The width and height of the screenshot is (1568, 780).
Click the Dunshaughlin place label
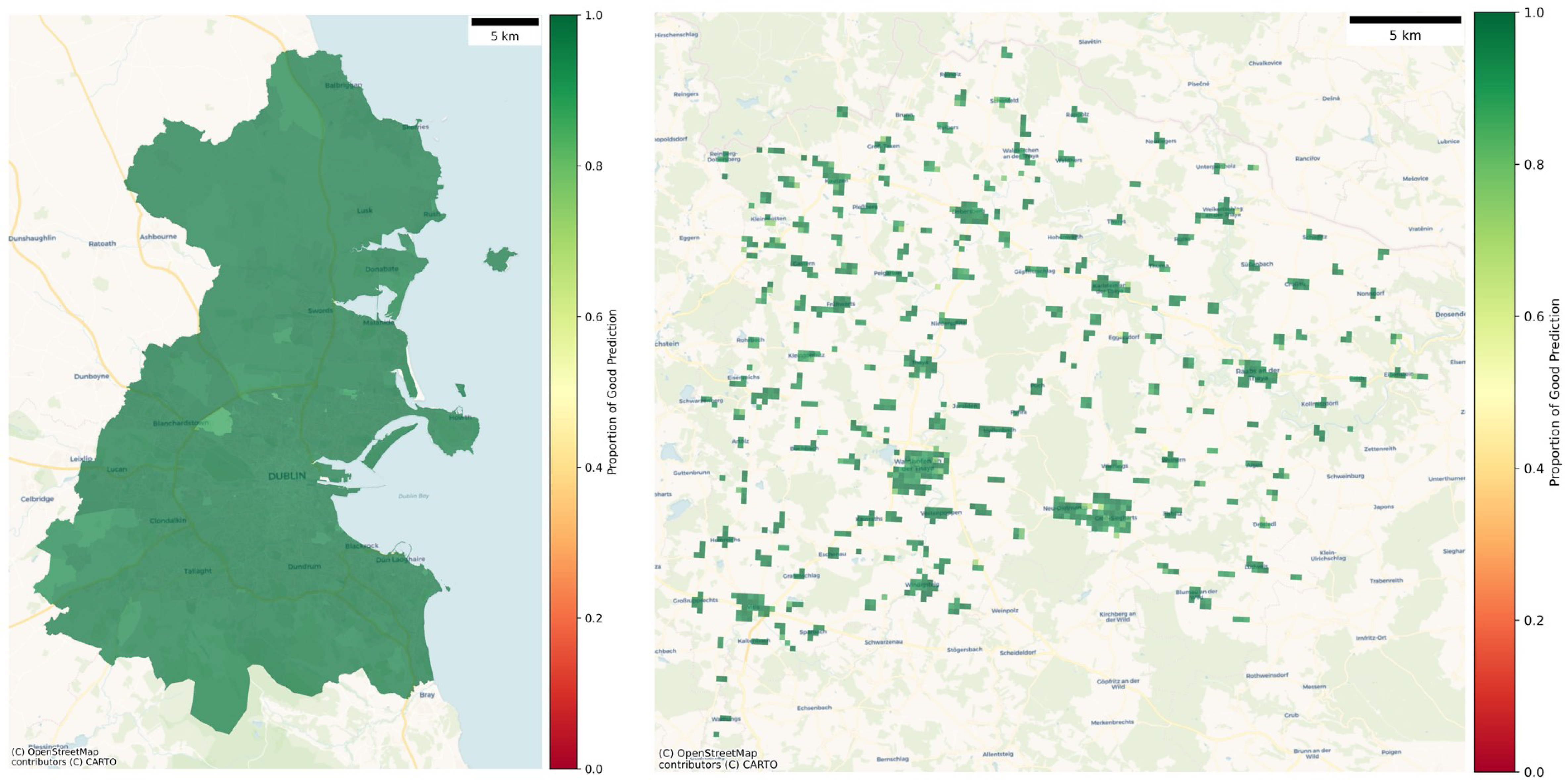tap(32, 238)
